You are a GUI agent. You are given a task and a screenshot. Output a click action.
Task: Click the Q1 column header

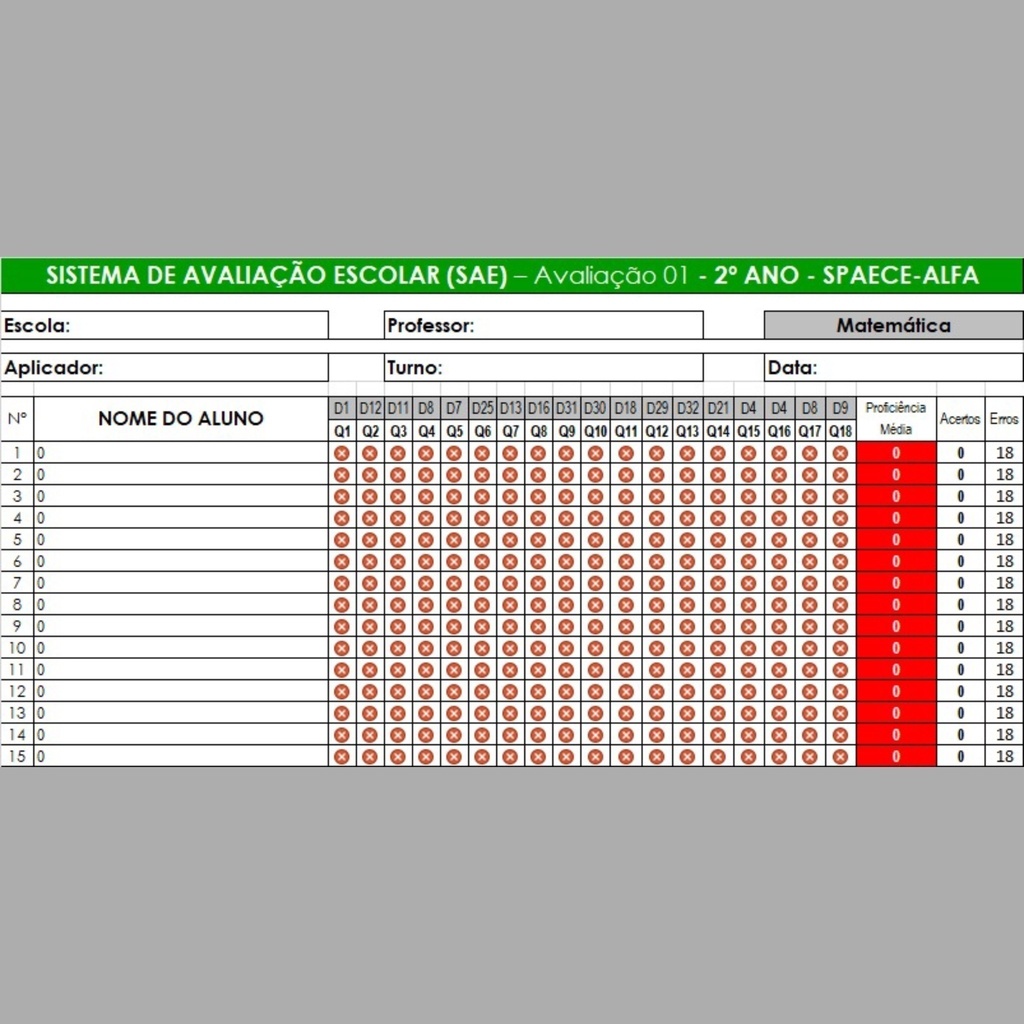pos(342,431)
